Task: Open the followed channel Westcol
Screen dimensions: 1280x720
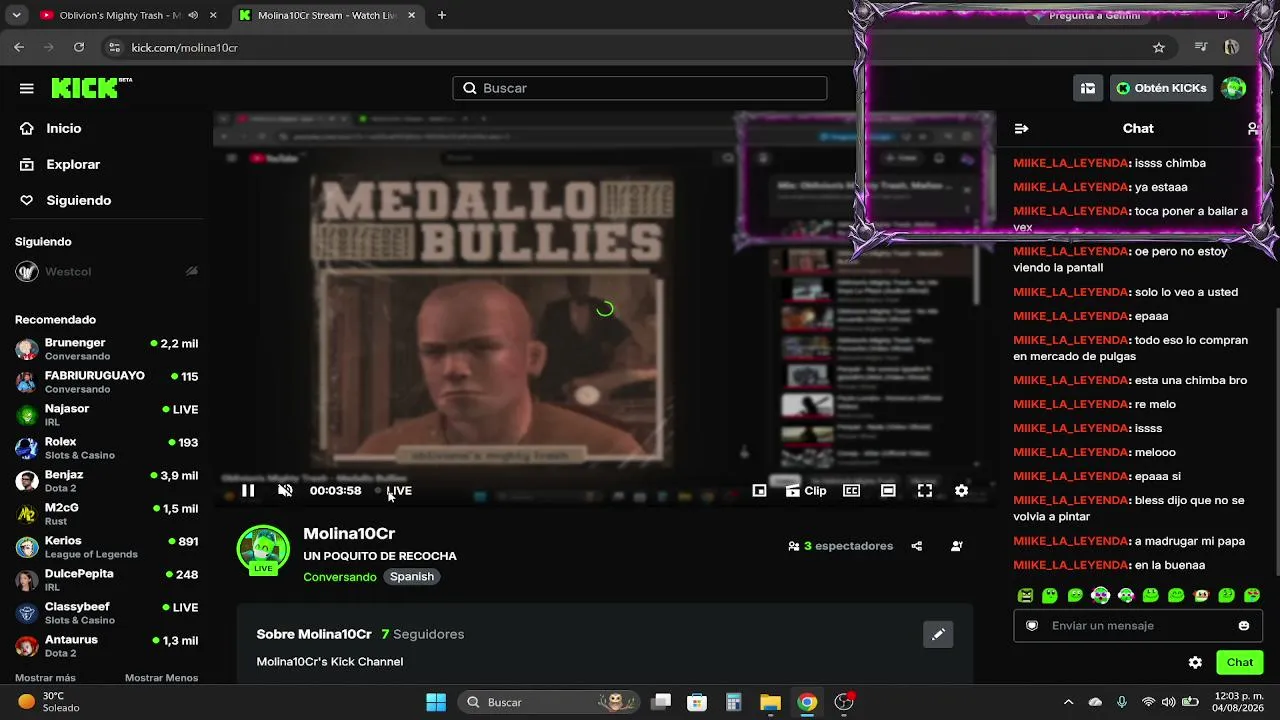Action: pyautogui.click(x=106, y=271)
